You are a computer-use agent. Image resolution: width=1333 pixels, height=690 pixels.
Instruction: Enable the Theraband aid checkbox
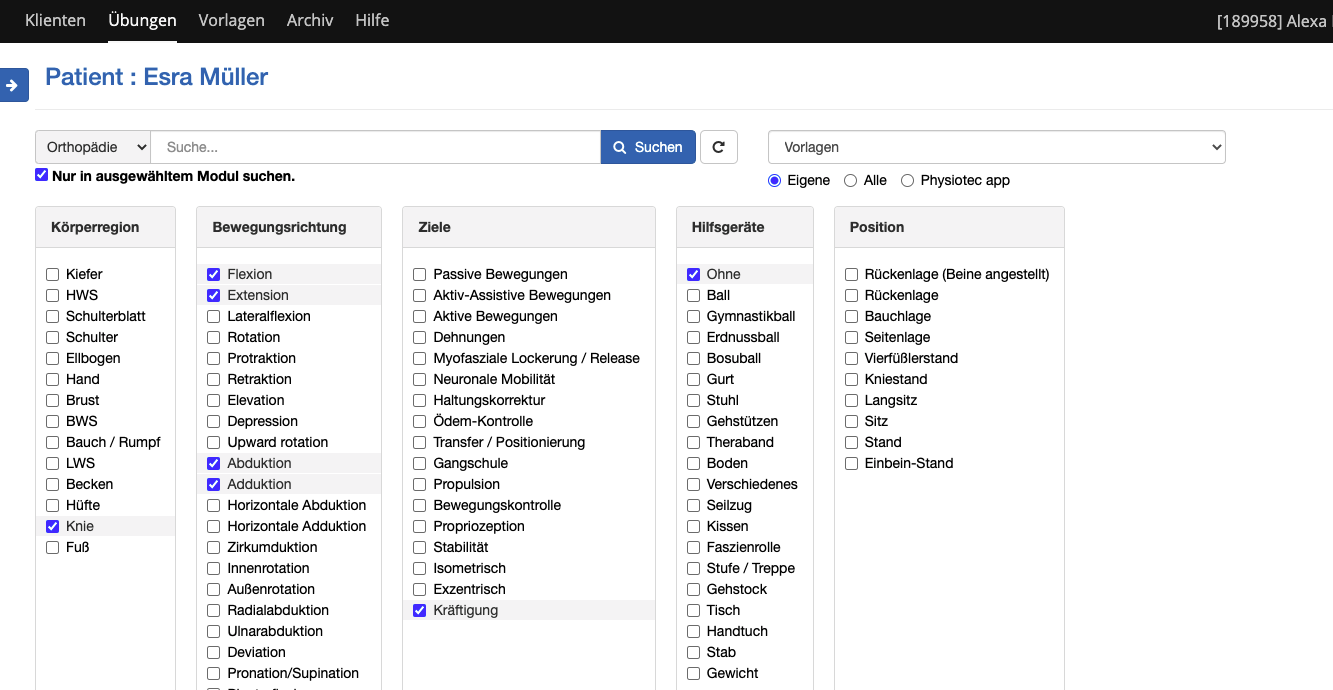click(693, 441)
